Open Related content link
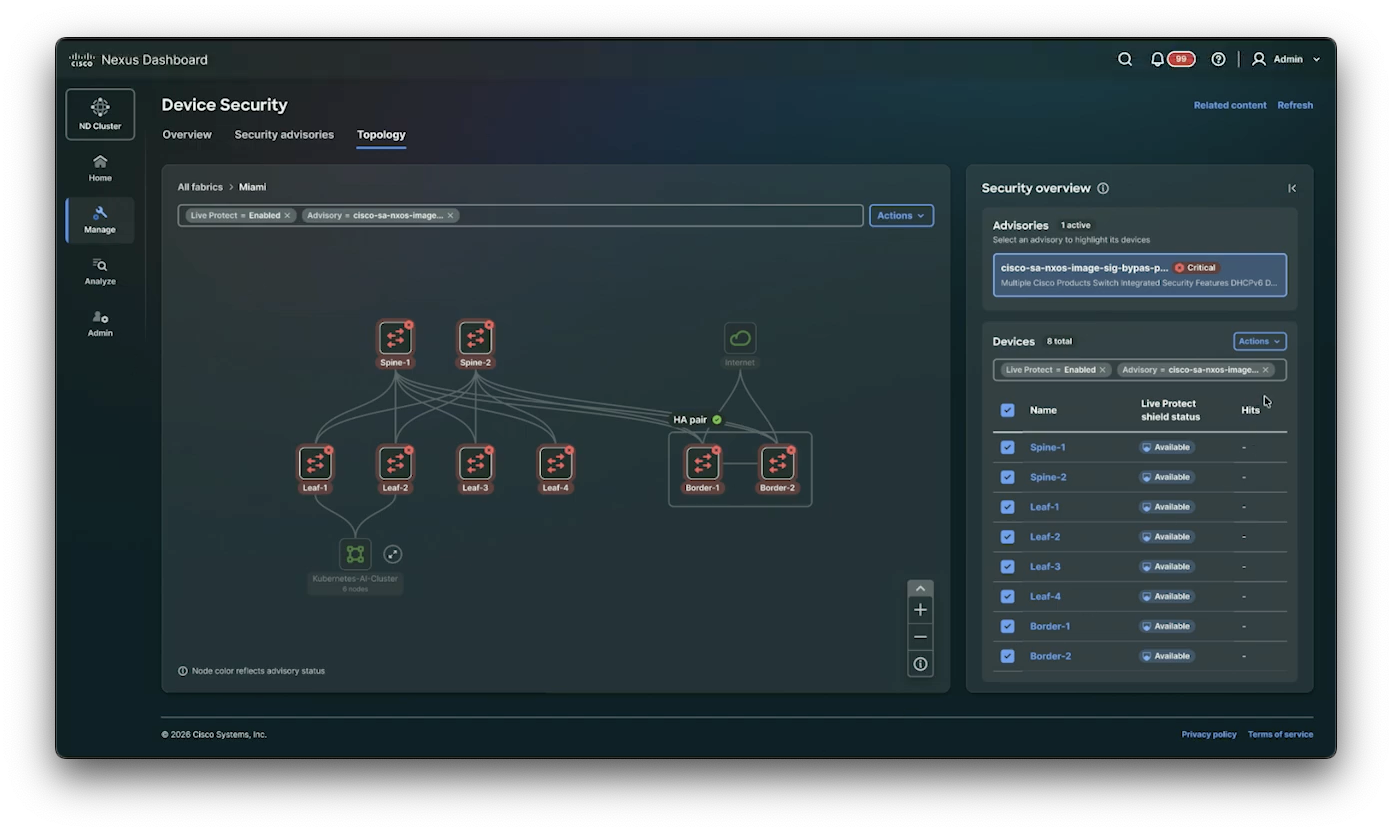Screen dimensions: 1392x832 coord(1230,105)
